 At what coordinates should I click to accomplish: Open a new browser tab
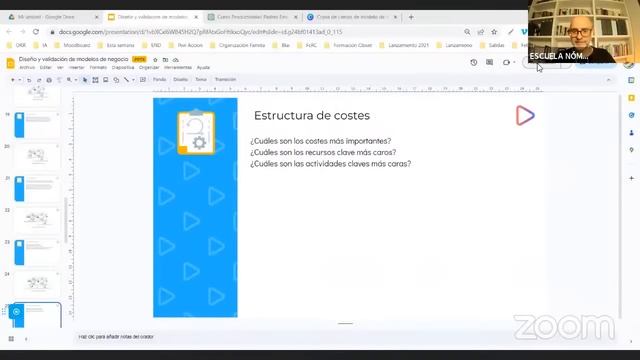tap(411, 17)
